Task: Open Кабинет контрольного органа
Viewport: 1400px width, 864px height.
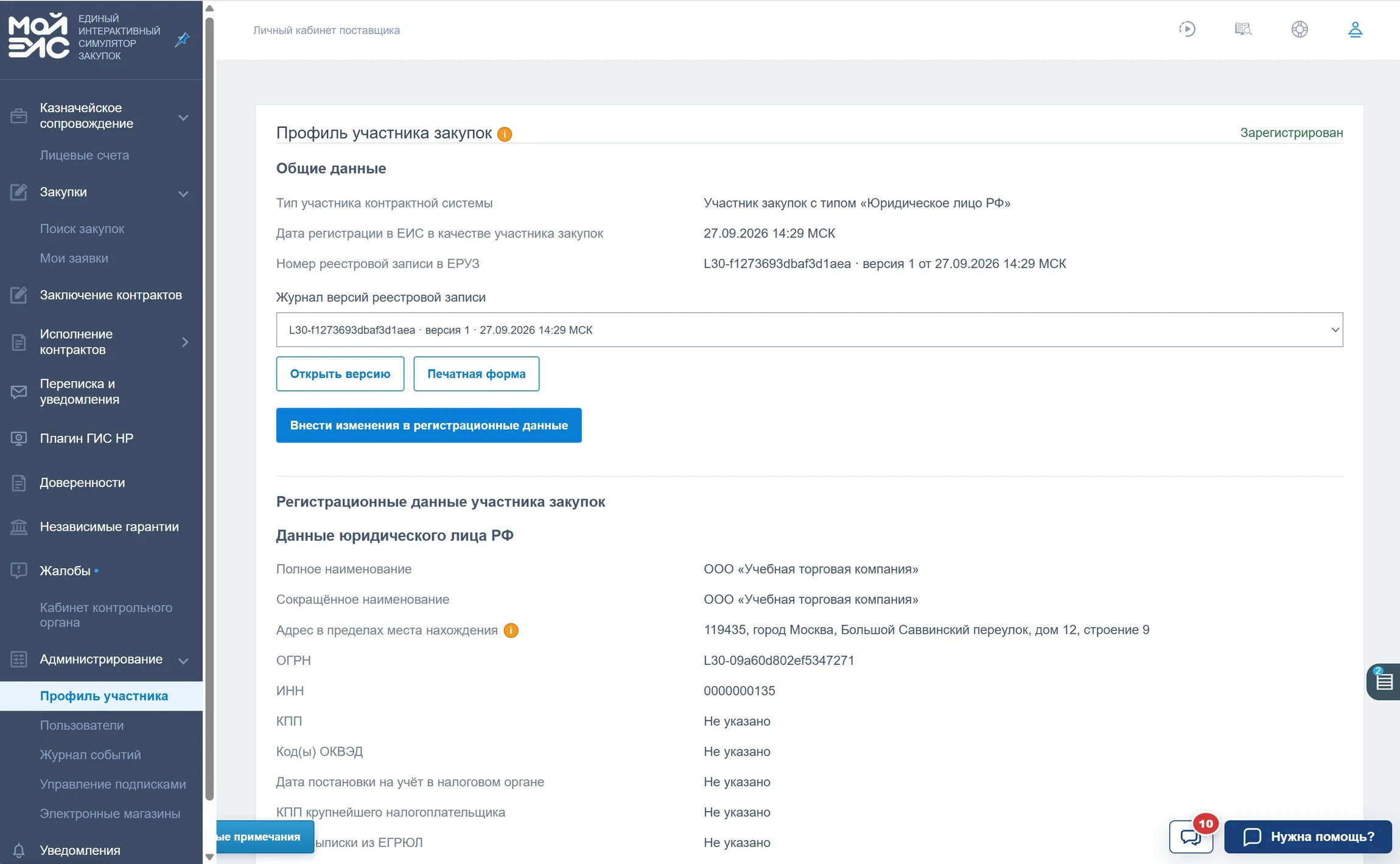Action: pyautogui.click(x=106, y=615)
